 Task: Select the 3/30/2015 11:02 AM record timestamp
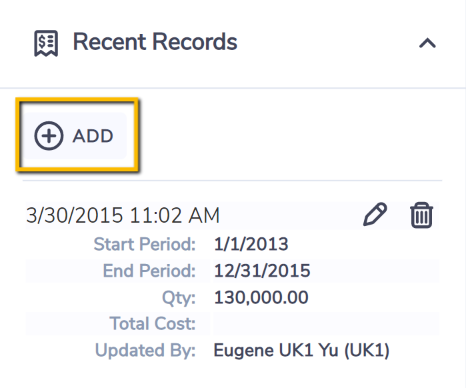tap(123, 215)
